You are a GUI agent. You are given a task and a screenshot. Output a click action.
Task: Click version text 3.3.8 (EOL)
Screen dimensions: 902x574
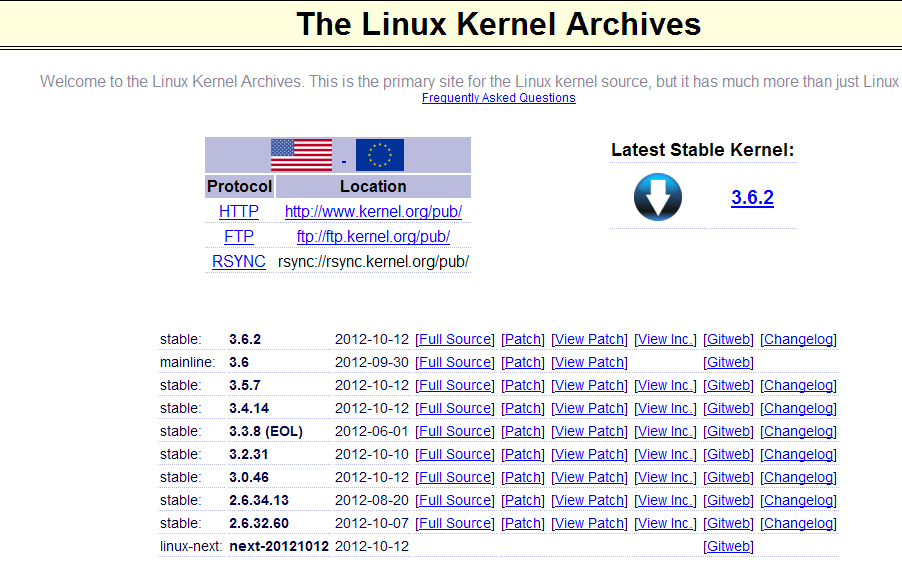point(266,431)
